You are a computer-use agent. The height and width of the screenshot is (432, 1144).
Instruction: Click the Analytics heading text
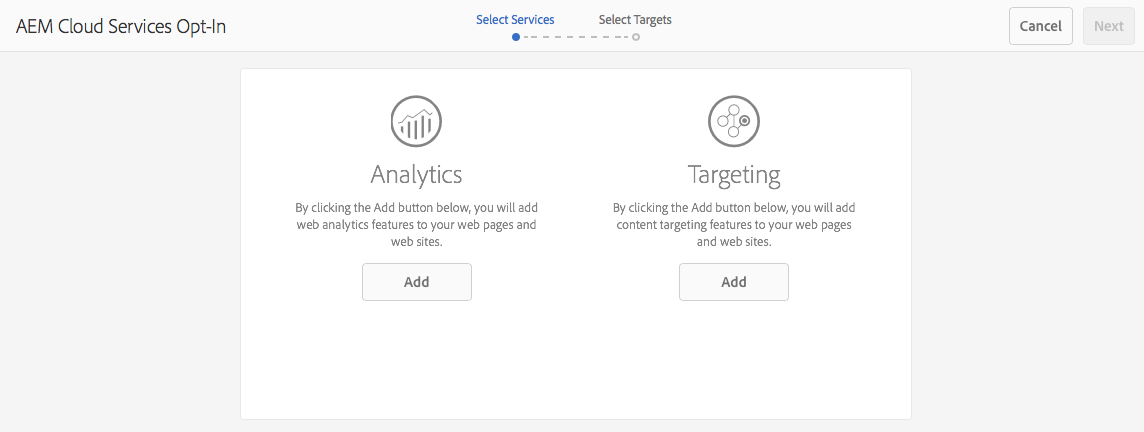(416, 174)
